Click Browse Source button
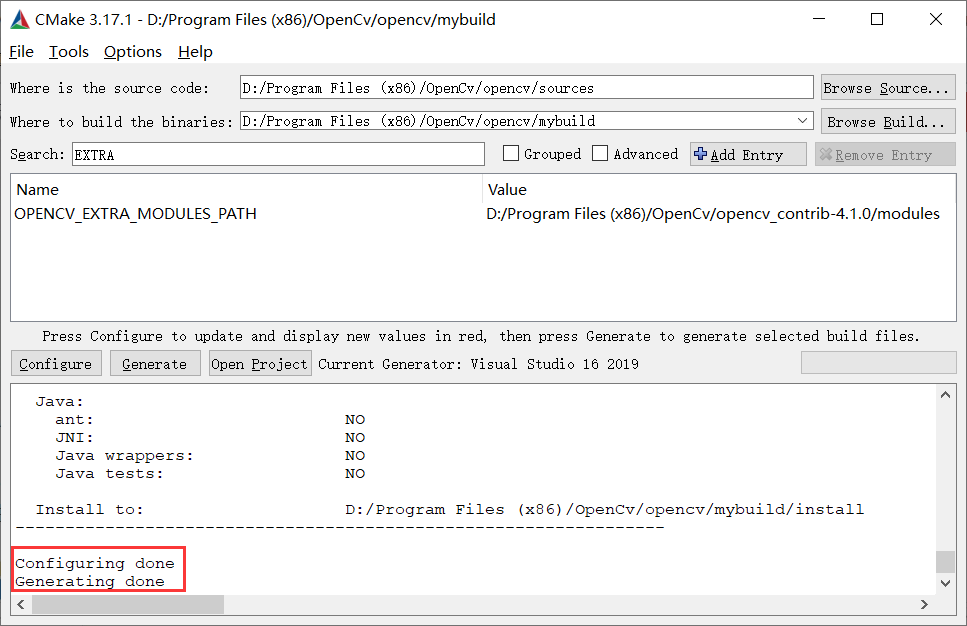The image size is (967, 626). point(887,87)
